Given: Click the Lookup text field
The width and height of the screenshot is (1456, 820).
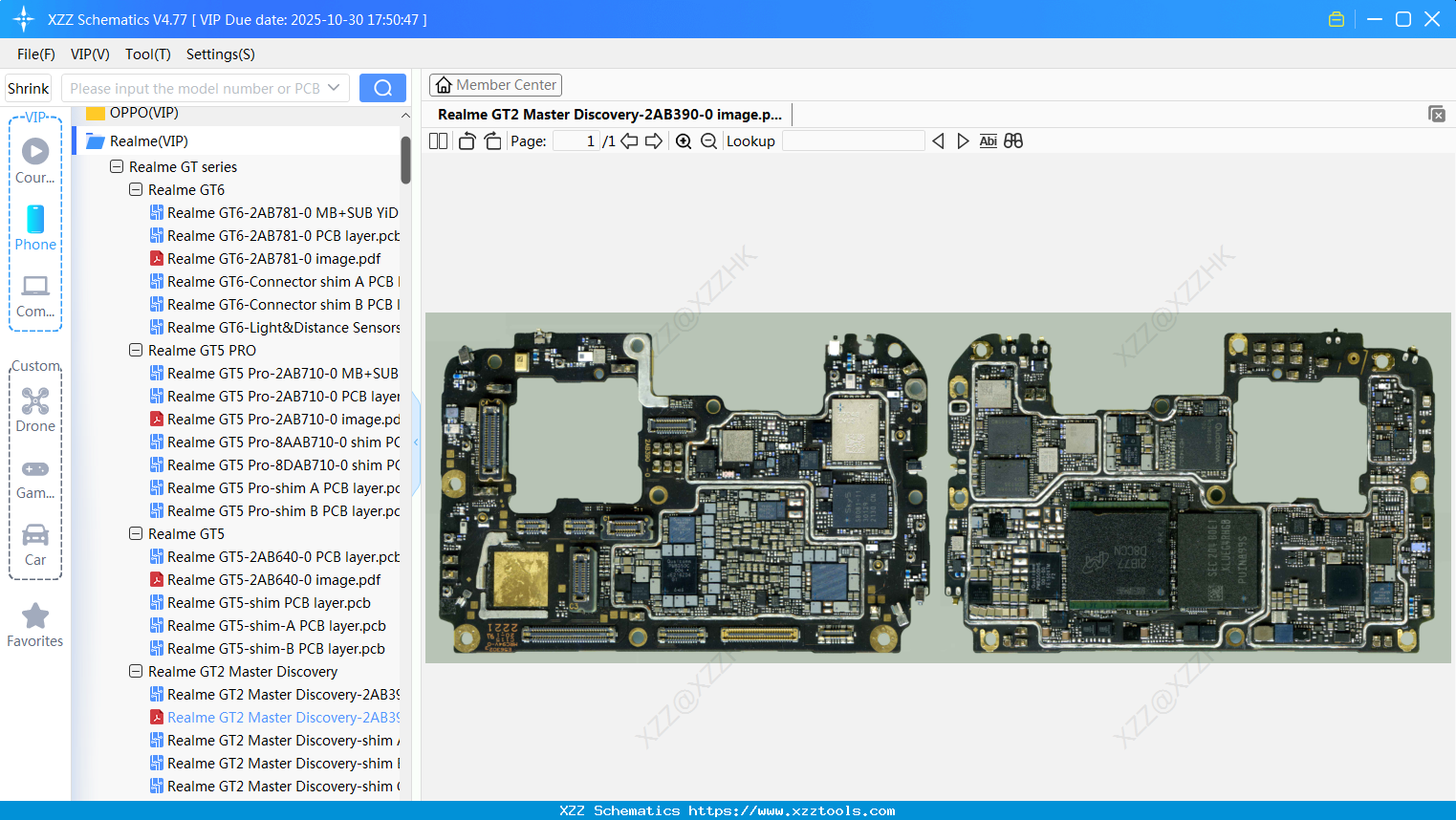Looking at the screenshot, I should pyautogui.click(x=853, y=141).
